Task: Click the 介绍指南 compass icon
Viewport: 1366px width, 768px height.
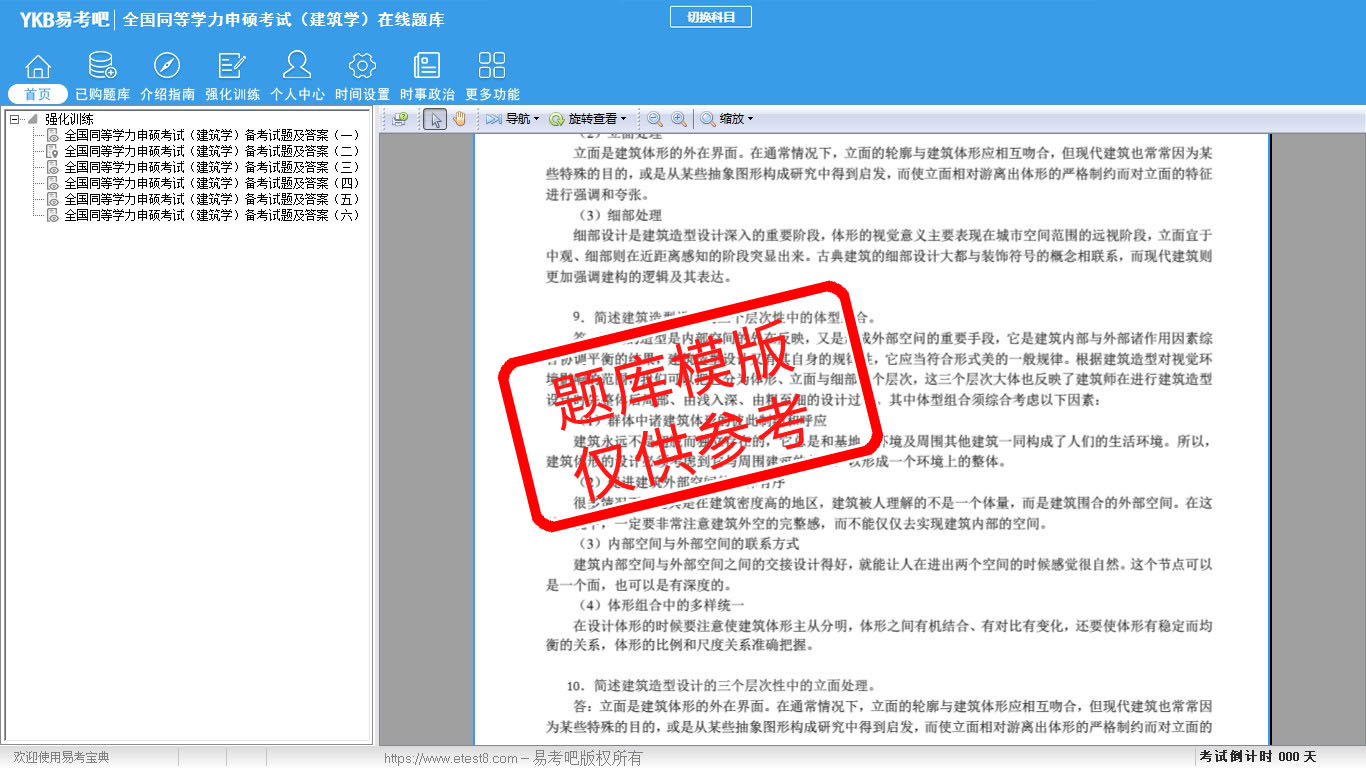Action: coord(167,67)
